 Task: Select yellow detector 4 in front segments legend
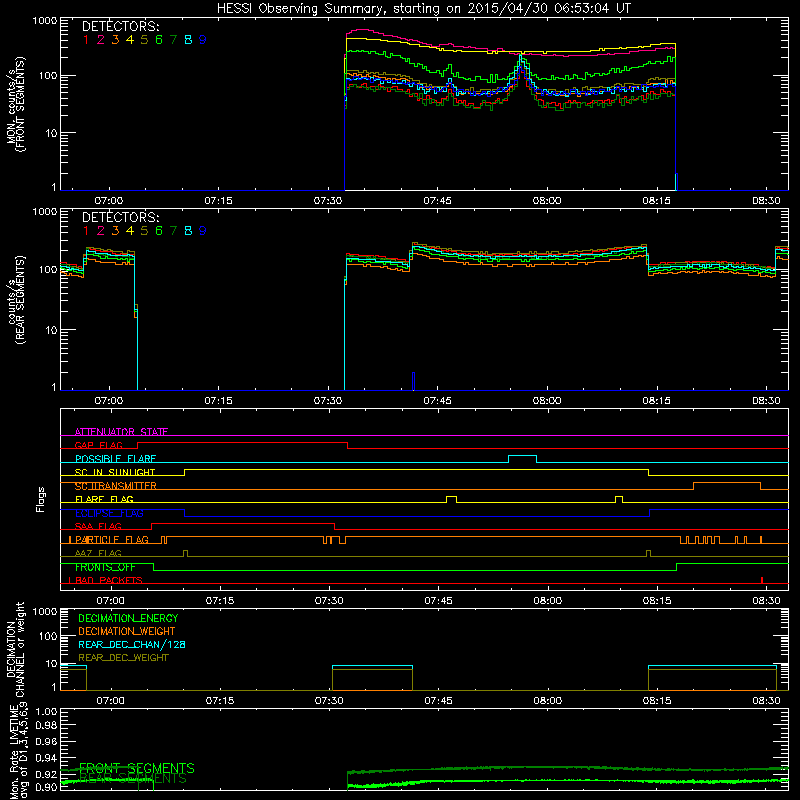pyautogui.click(x=130, y=39)
